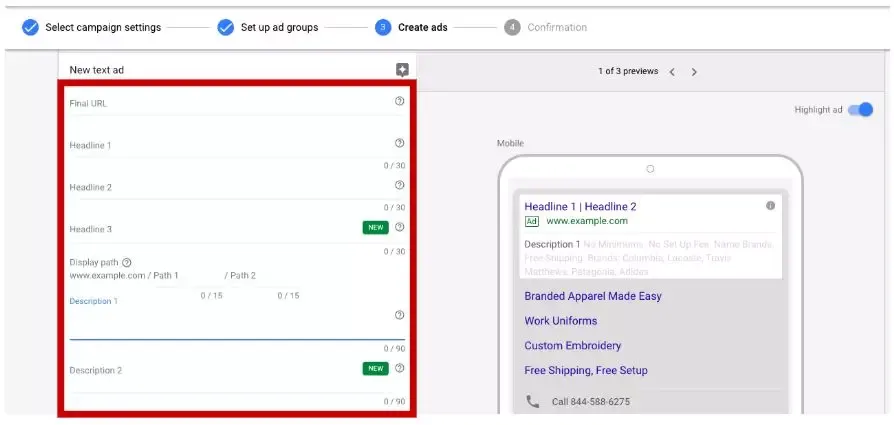The image size is (894, 425).
Task: Open help icon for Final URL
Action: point(399,101)
